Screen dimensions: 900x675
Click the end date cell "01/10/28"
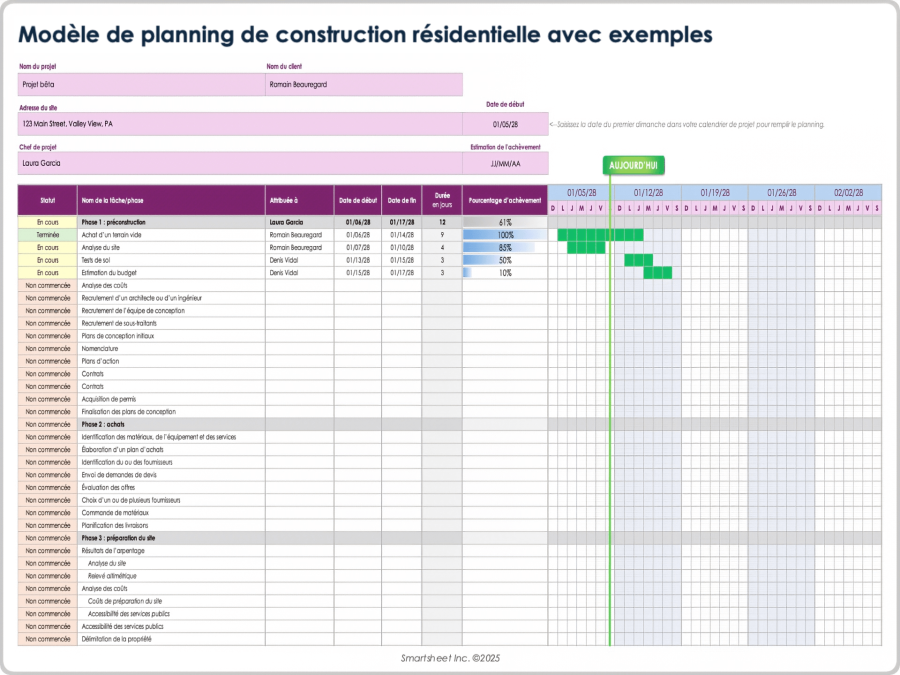(402, 247)
